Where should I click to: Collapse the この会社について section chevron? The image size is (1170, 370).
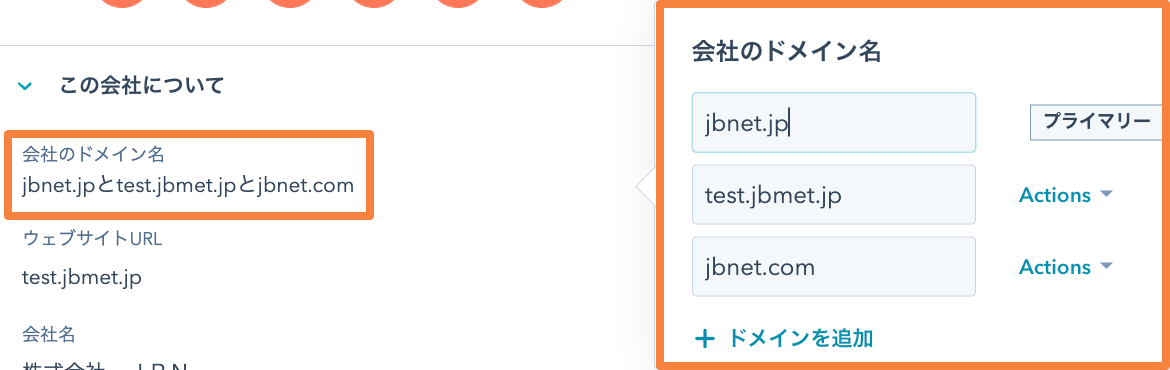click(x=25, y=87)
